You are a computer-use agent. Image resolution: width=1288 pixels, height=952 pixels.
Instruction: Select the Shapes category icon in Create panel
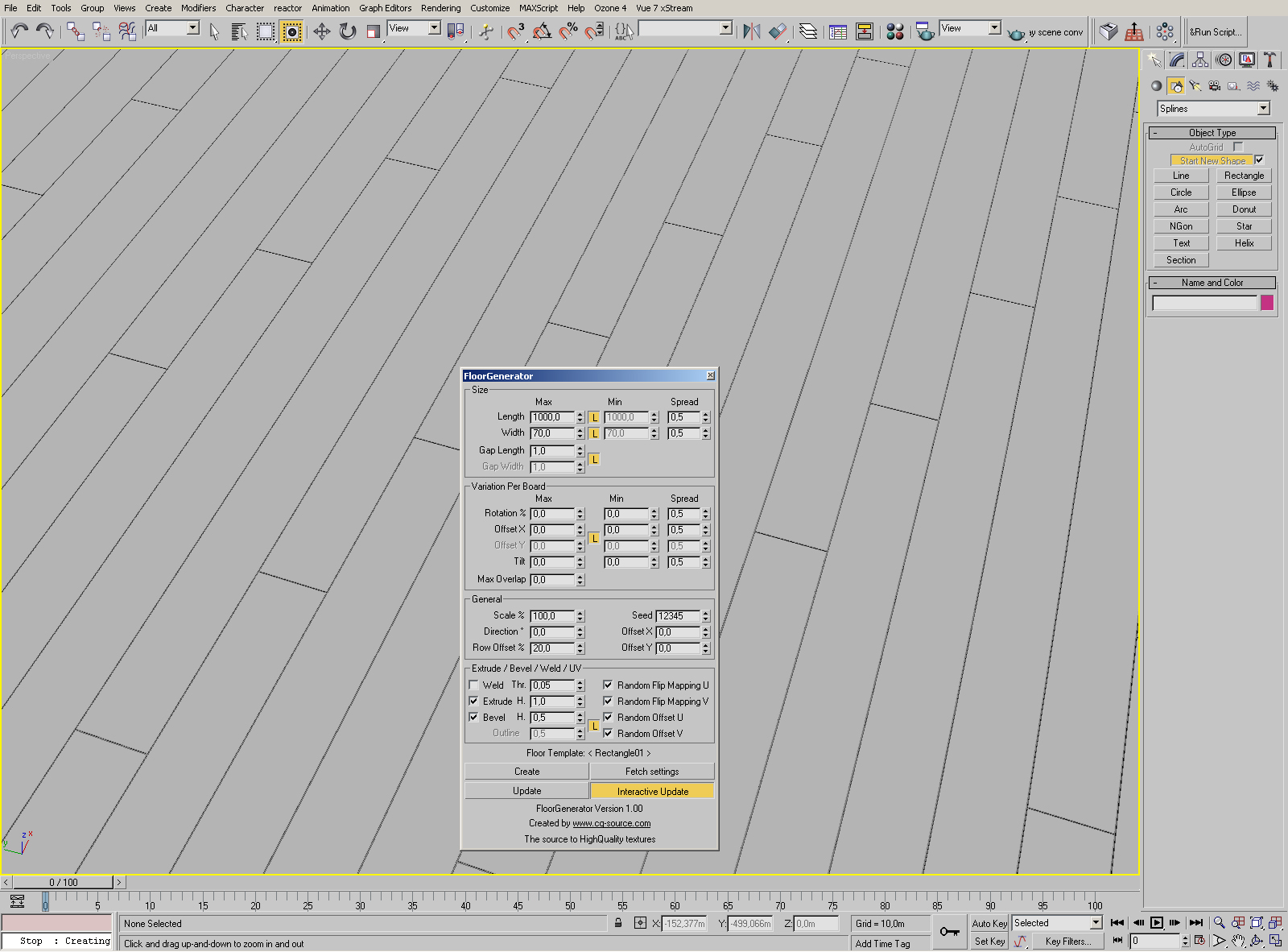tap(1176, 86)
